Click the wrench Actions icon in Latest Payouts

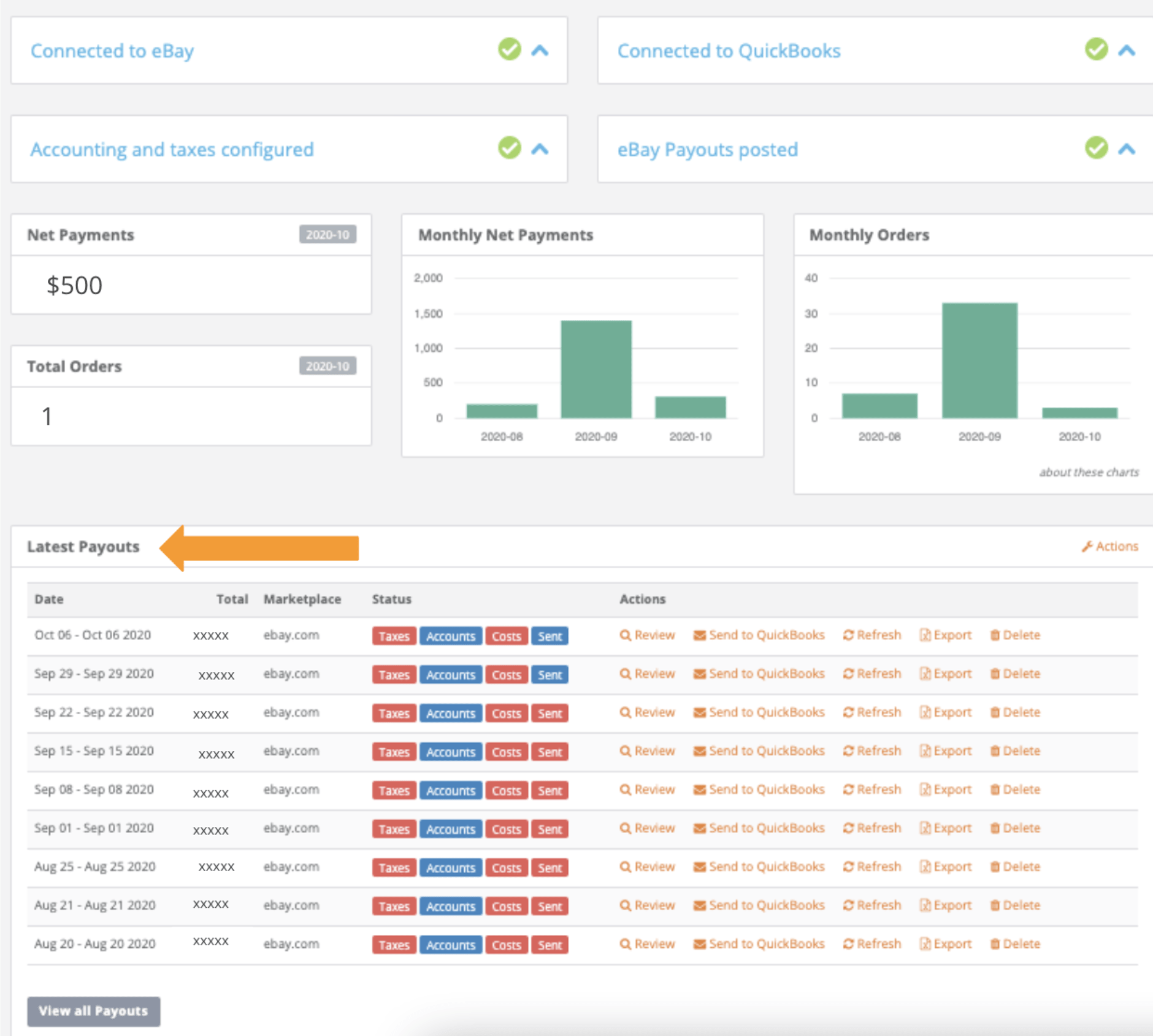tap(1087, 546)
